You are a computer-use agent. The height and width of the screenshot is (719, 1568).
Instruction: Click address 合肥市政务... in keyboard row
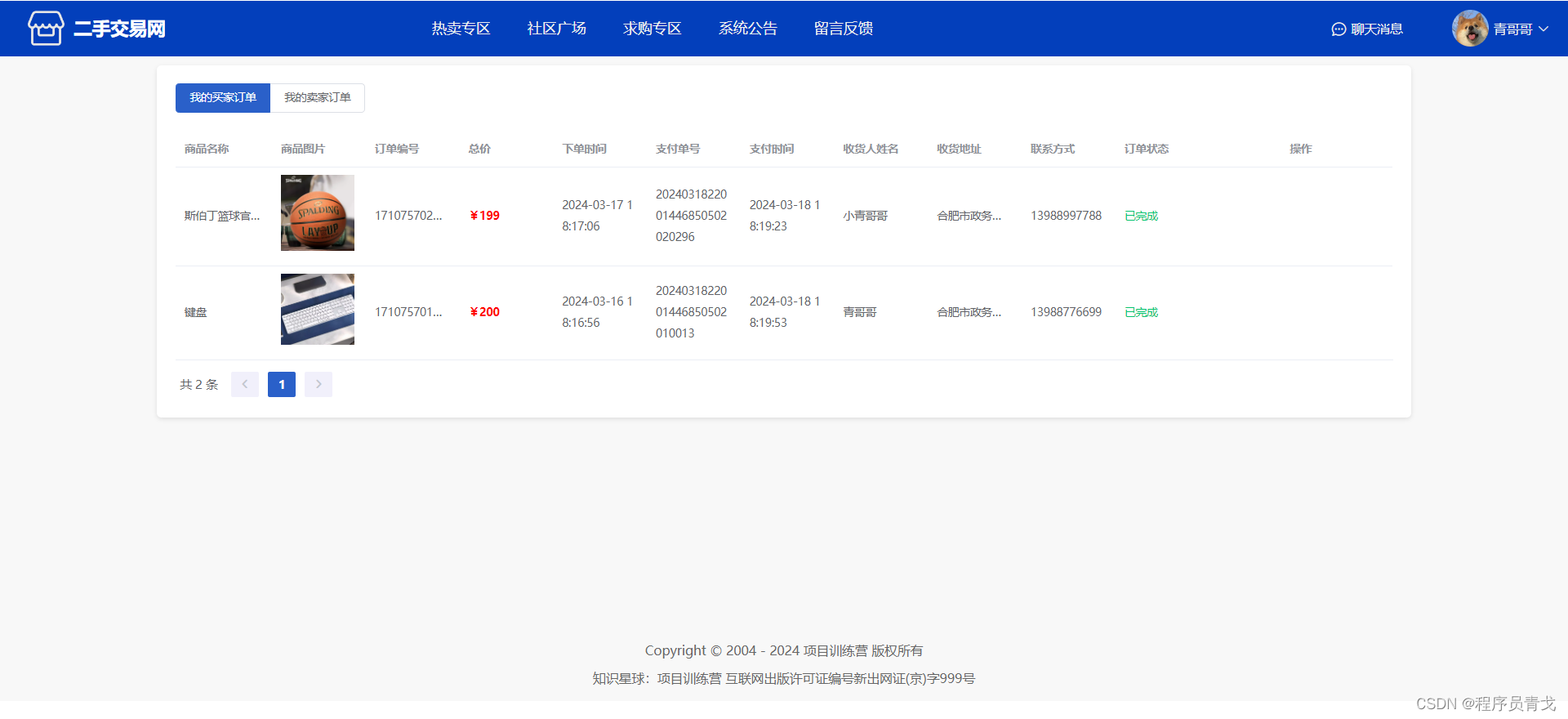click(x=969, y=312)
